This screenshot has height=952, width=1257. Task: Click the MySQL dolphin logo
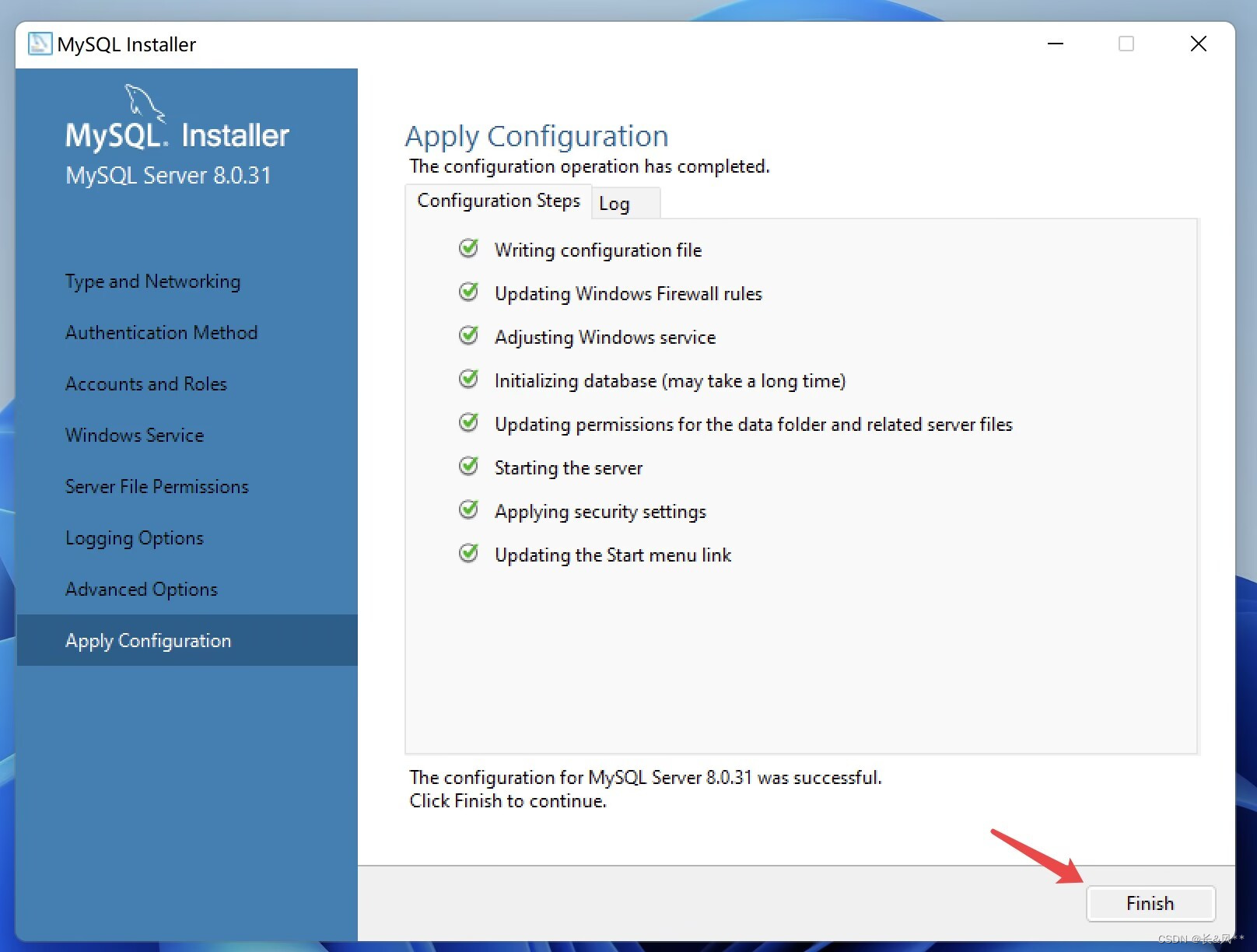click(145, 103)
